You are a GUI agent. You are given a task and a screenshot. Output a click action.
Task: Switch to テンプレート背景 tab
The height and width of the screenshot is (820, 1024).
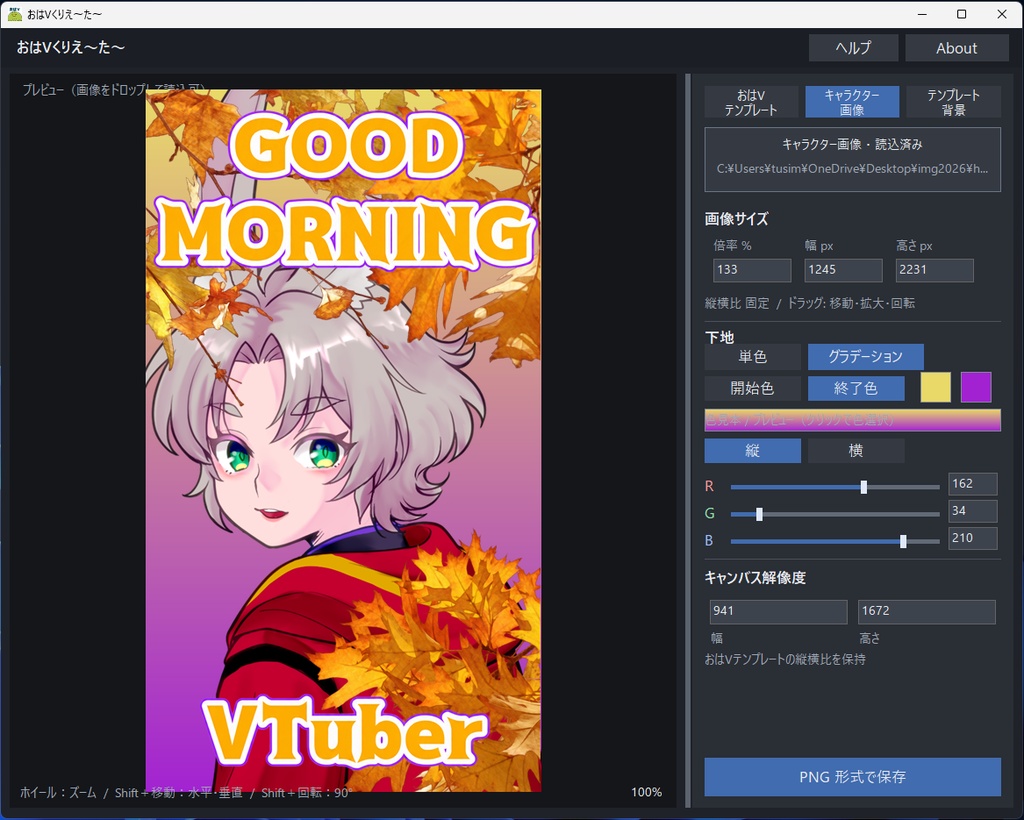pyautogui.click(x=953, y=102)
